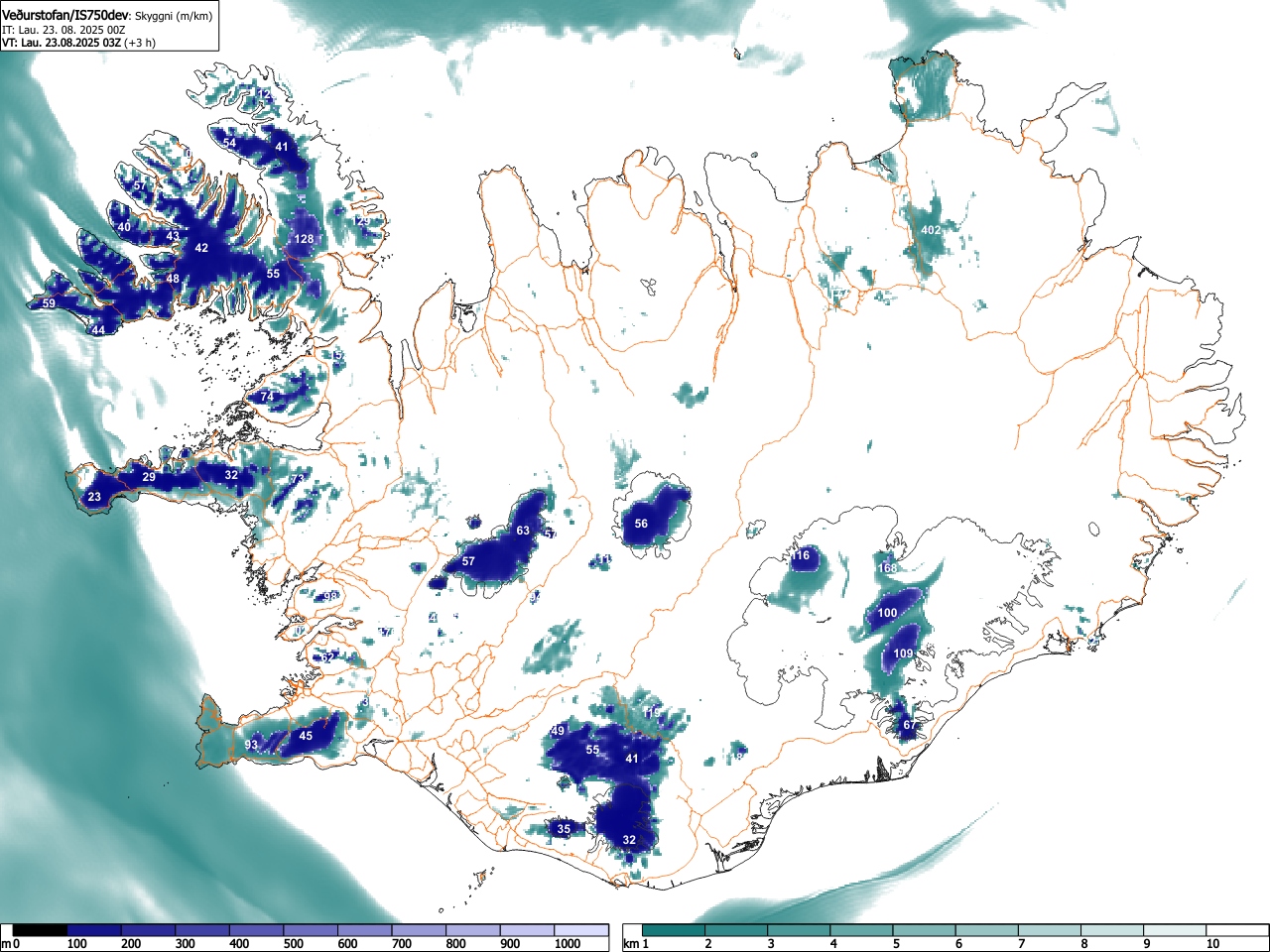The width and height of the screenshot is (1270, 952).
Task: Click the title text 'Veðurstofan/IS750dev: Skyggni (m/km)'
Action: 108,14
